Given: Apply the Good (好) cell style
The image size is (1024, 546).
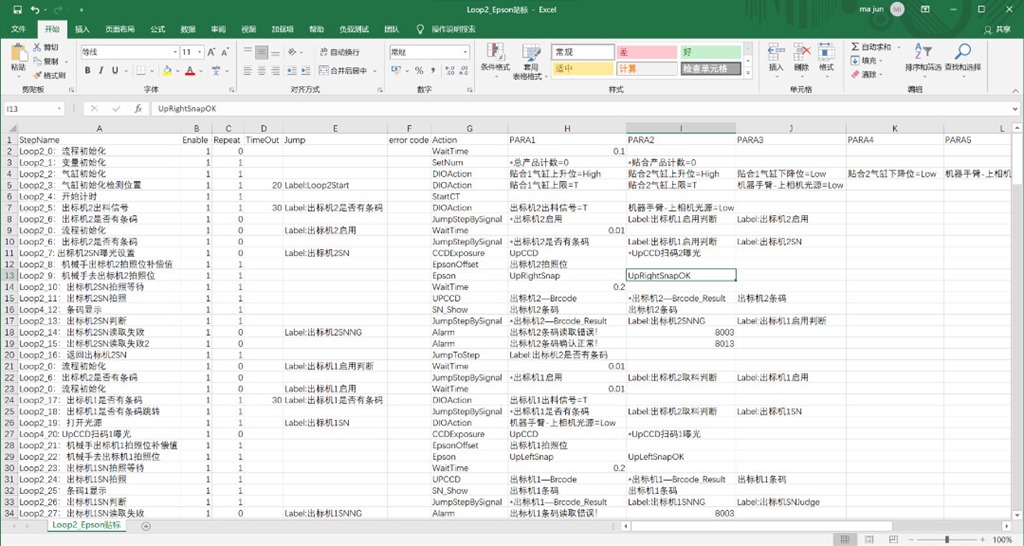Looking at the screenshot, I should (711, 52).
